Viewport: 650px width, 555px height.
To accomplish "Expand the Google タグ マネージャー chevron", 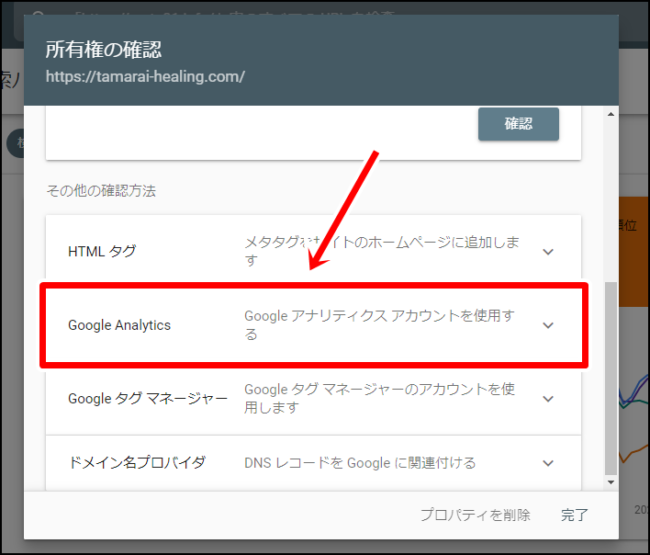I will (x=548, y=399).
